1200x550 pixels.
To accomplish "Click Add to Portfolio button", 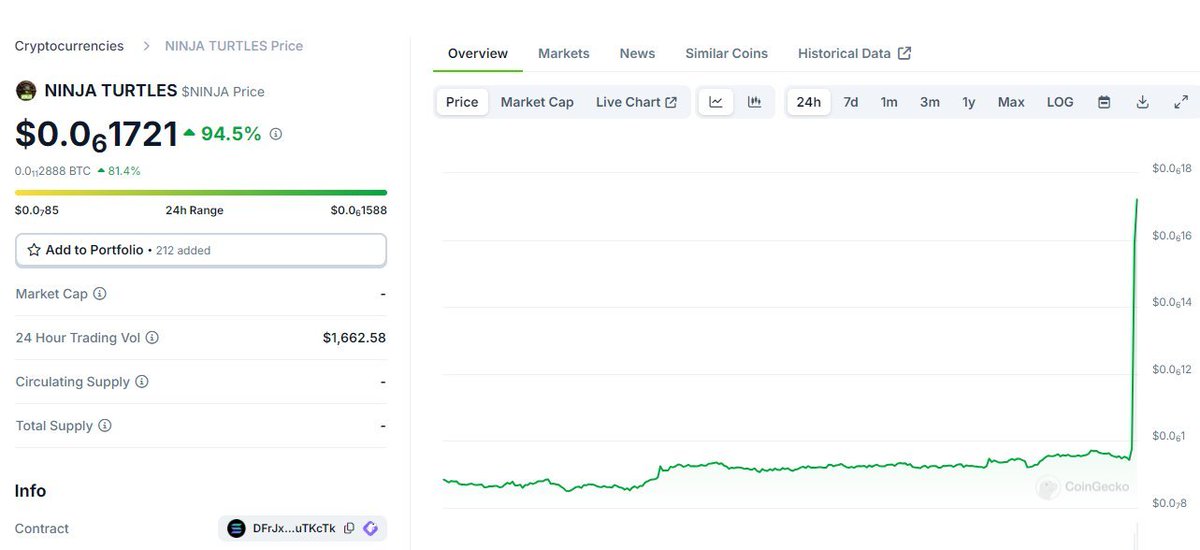I will click(x=201, y=250).
